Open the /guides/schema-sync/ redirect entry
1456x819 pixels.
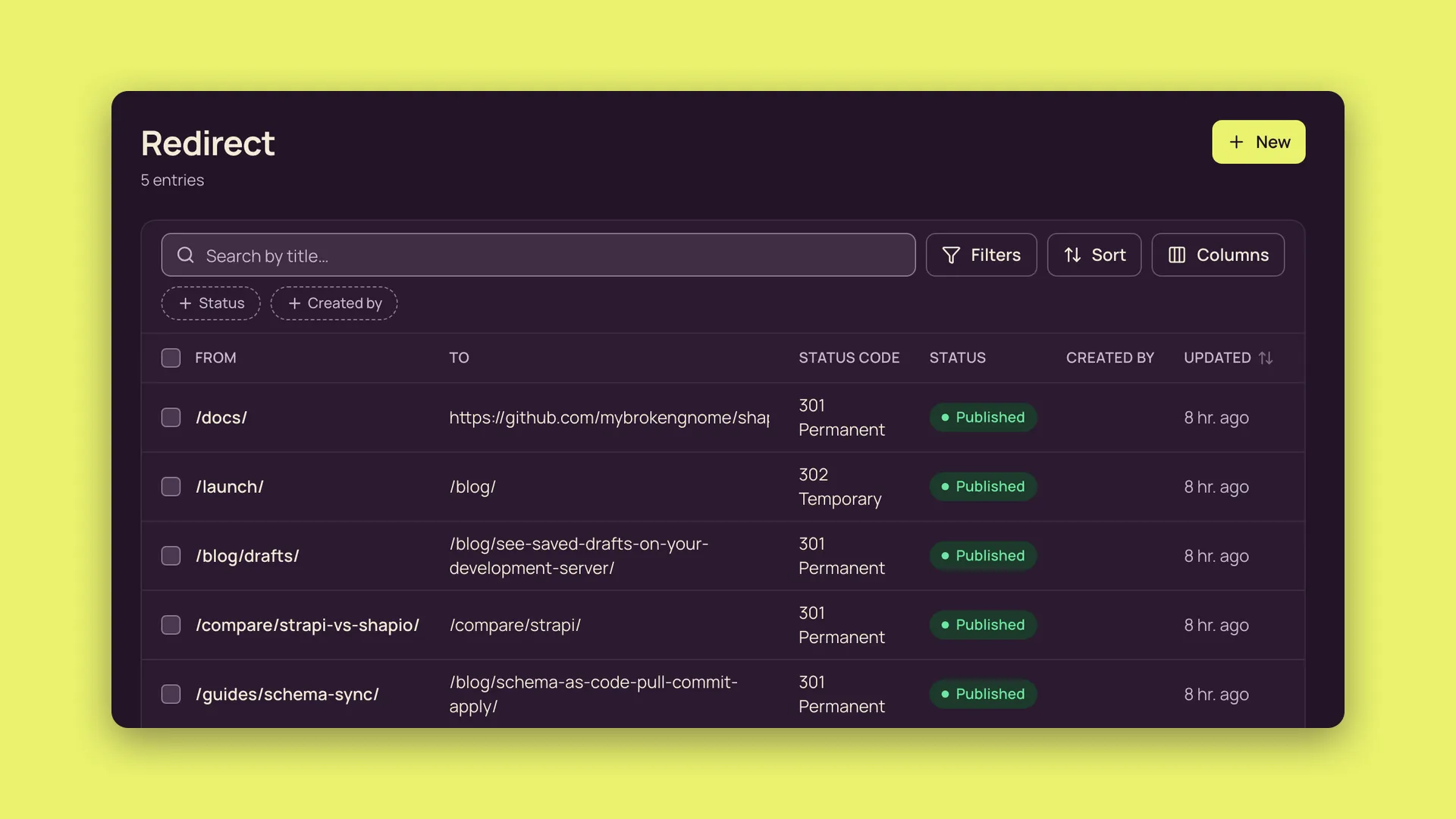point(287,694)
